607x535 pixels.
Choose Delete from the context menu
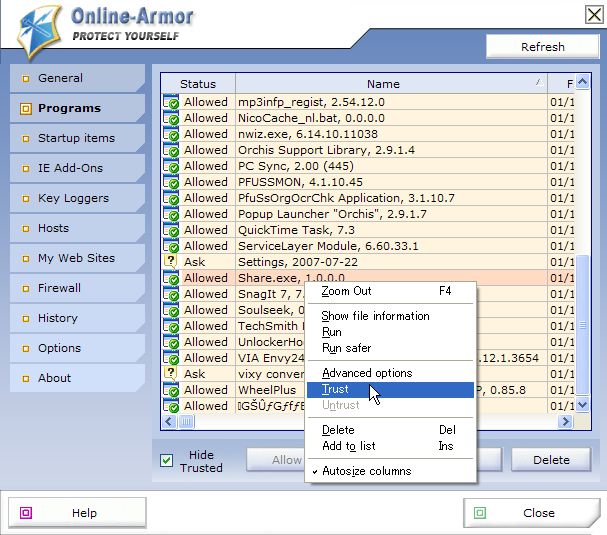[391, 430]
